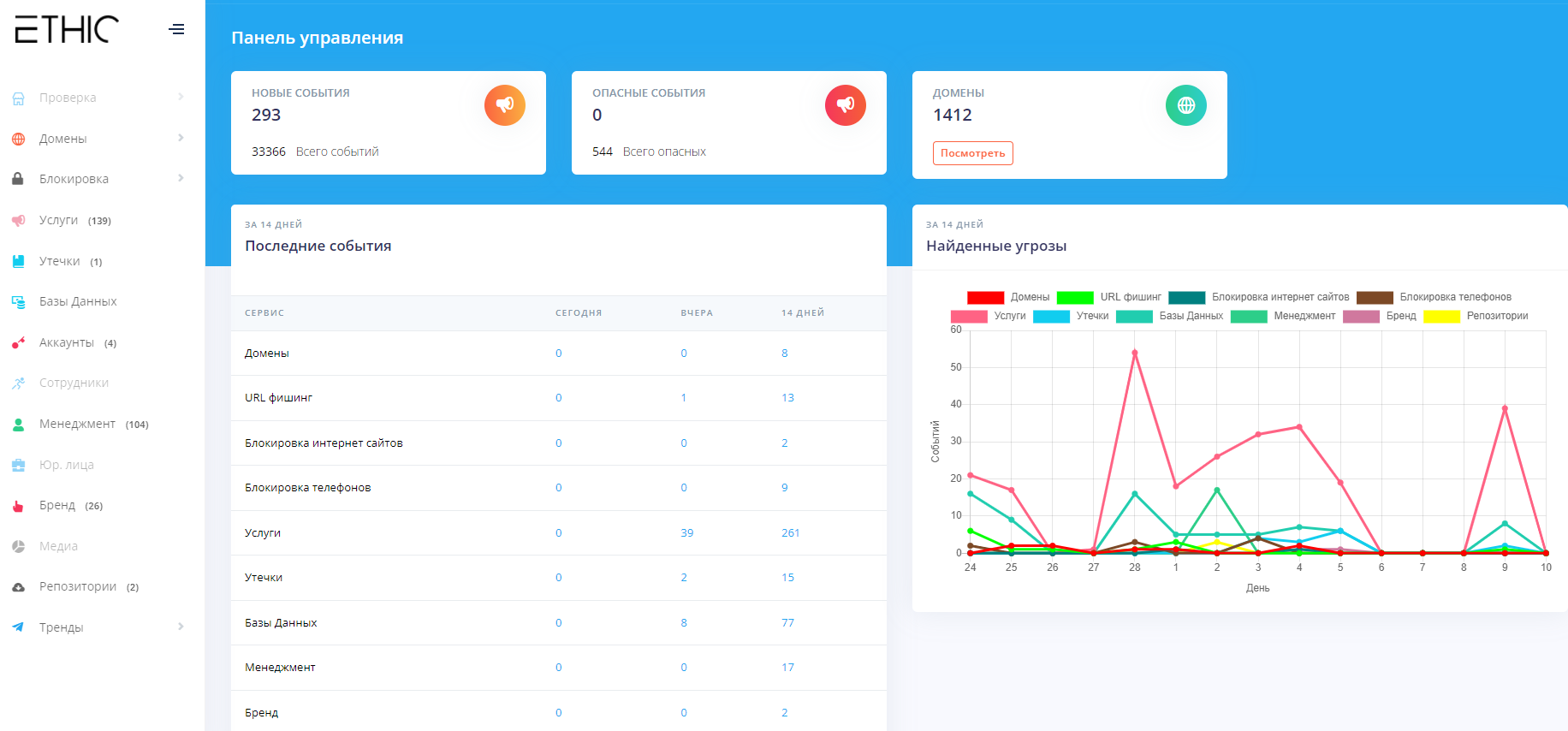Expand the Проверка menu chevron
This screenshot has height=731, width=1568.
(181, 97)
